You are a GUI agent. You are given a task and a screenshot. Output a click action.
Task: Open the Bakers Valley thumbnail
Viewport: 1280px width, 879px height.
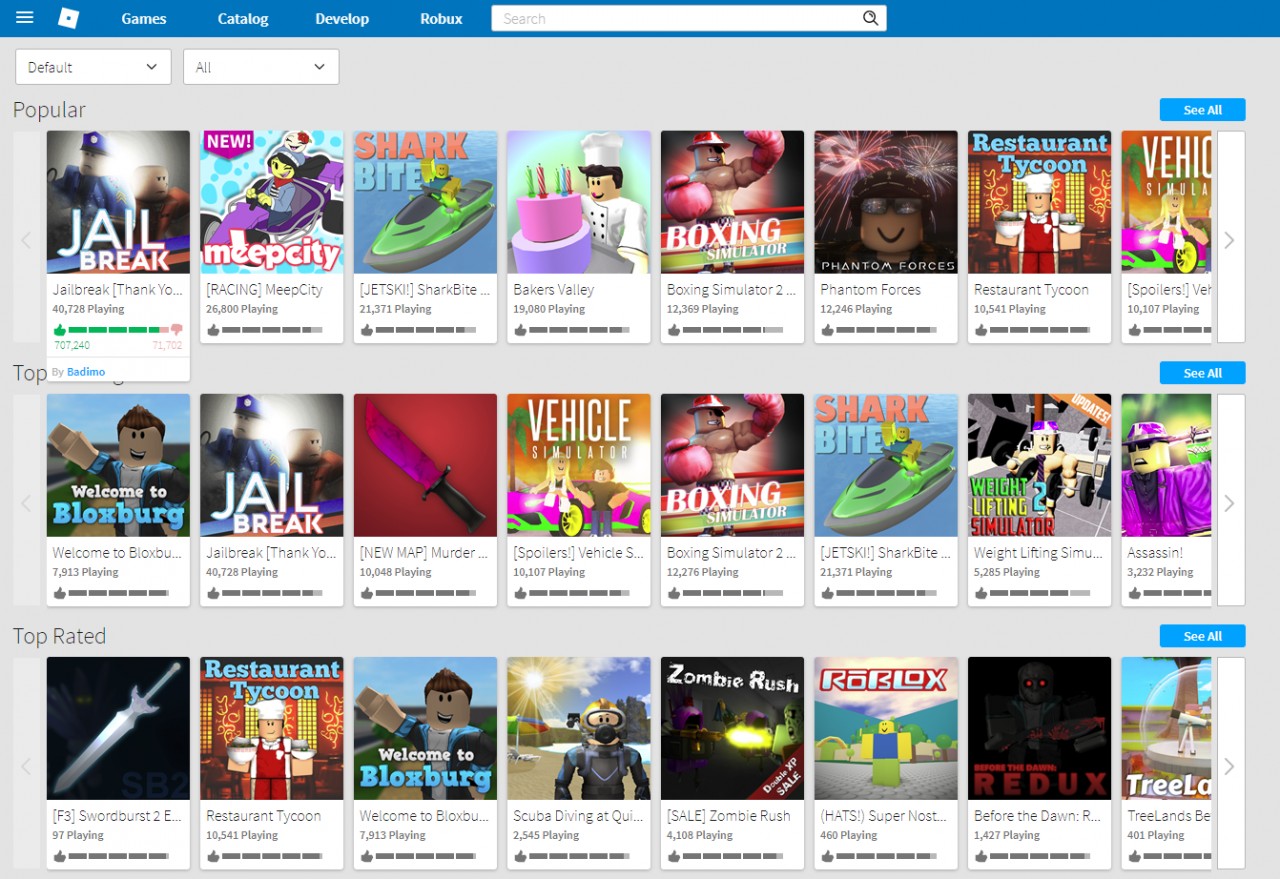point(579,202)
